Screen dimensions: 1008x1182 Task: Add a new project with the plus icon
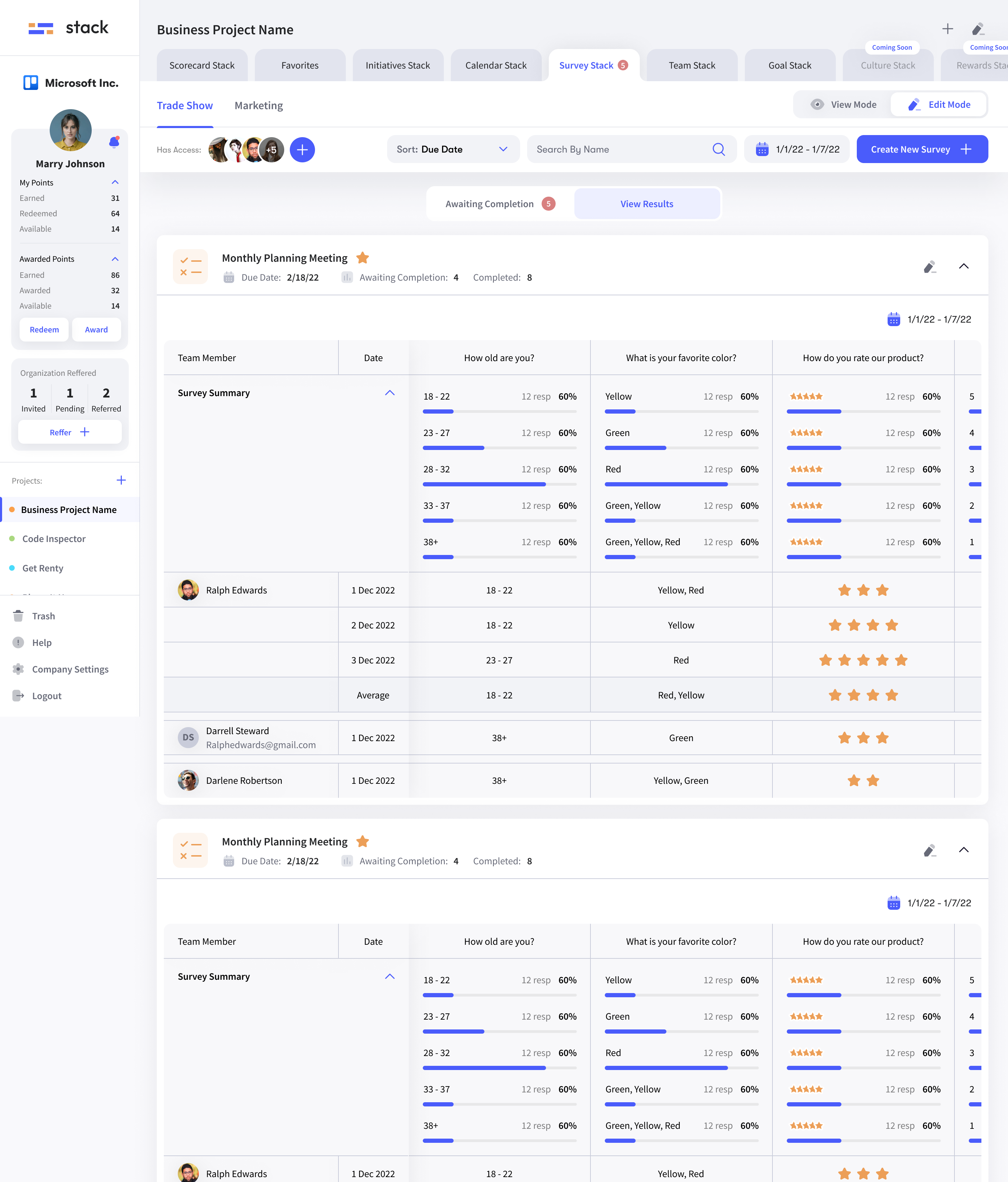pyautogui.click(x=121, y=480)
